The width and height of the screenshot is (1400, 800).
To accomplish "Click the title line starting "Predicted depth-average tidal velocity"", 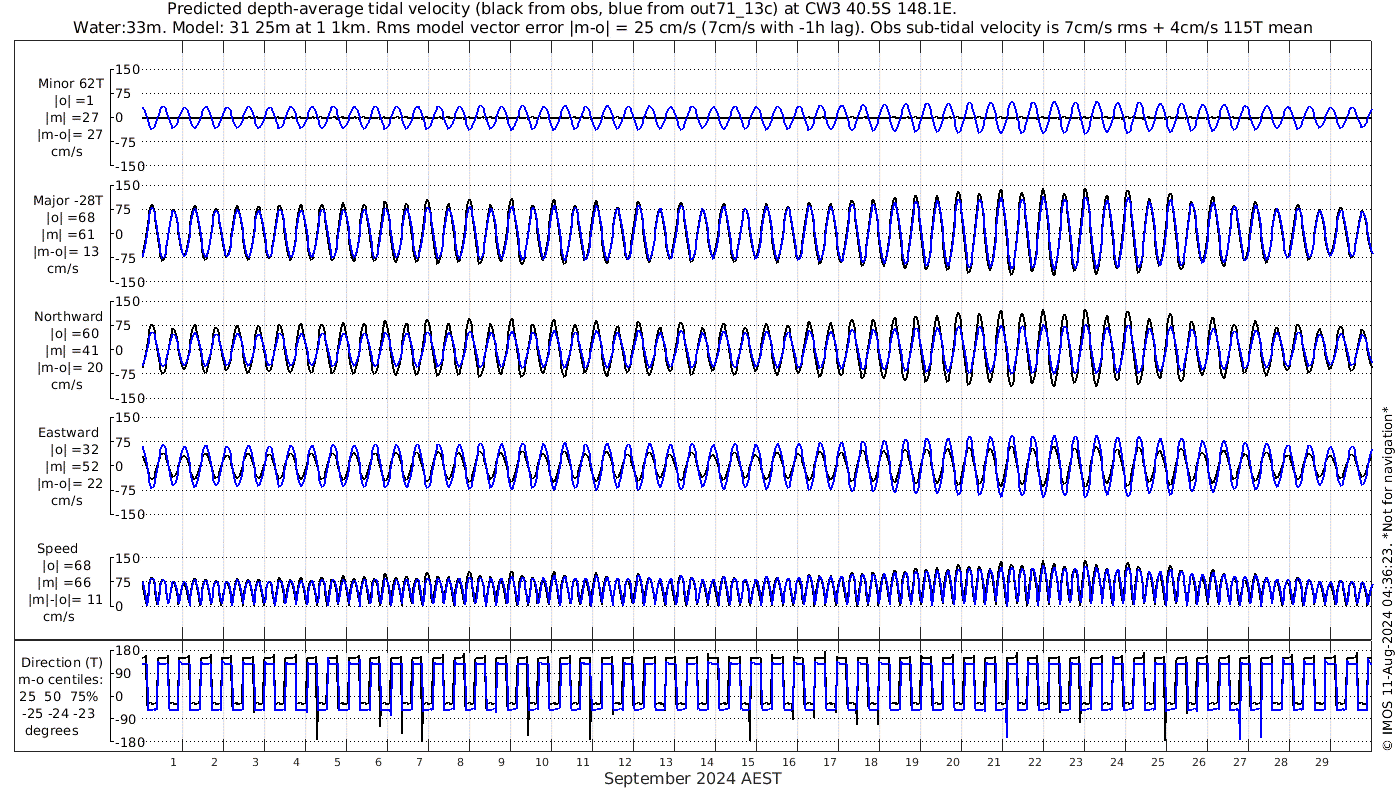I will [x=561, y=10].
